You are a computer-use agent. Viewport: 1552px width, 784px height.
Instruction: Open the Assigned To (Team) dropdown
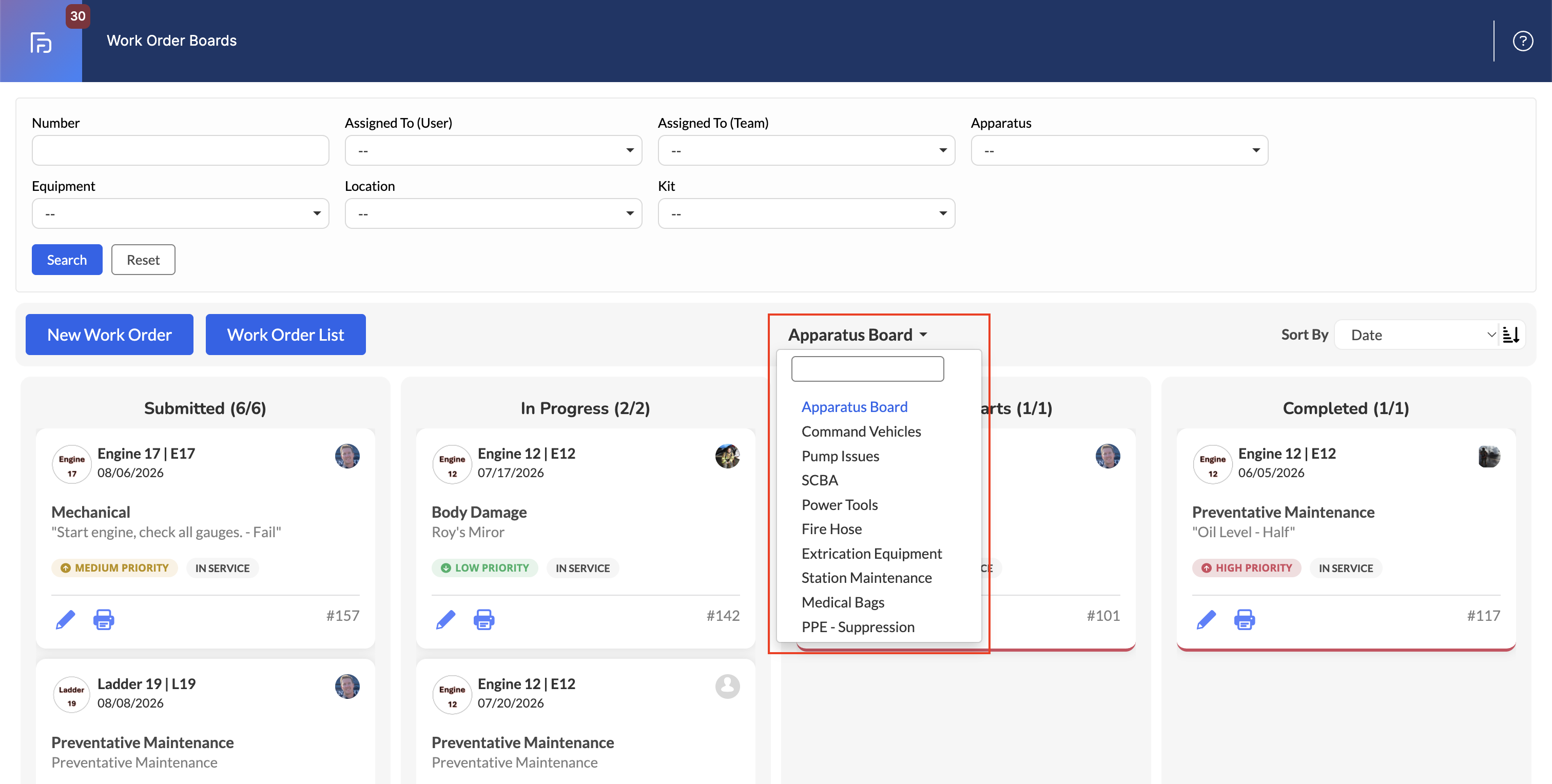tap(806, 150)
